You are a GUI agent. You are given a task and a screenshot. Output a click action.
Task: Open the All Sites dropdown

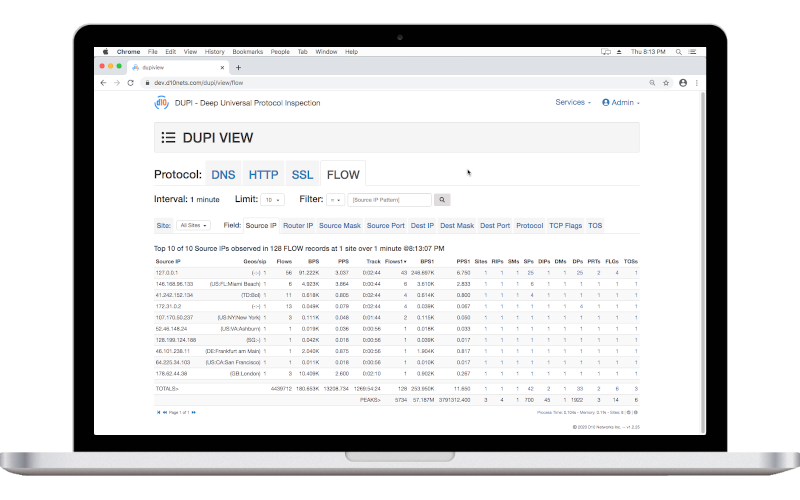click(193, 225)
